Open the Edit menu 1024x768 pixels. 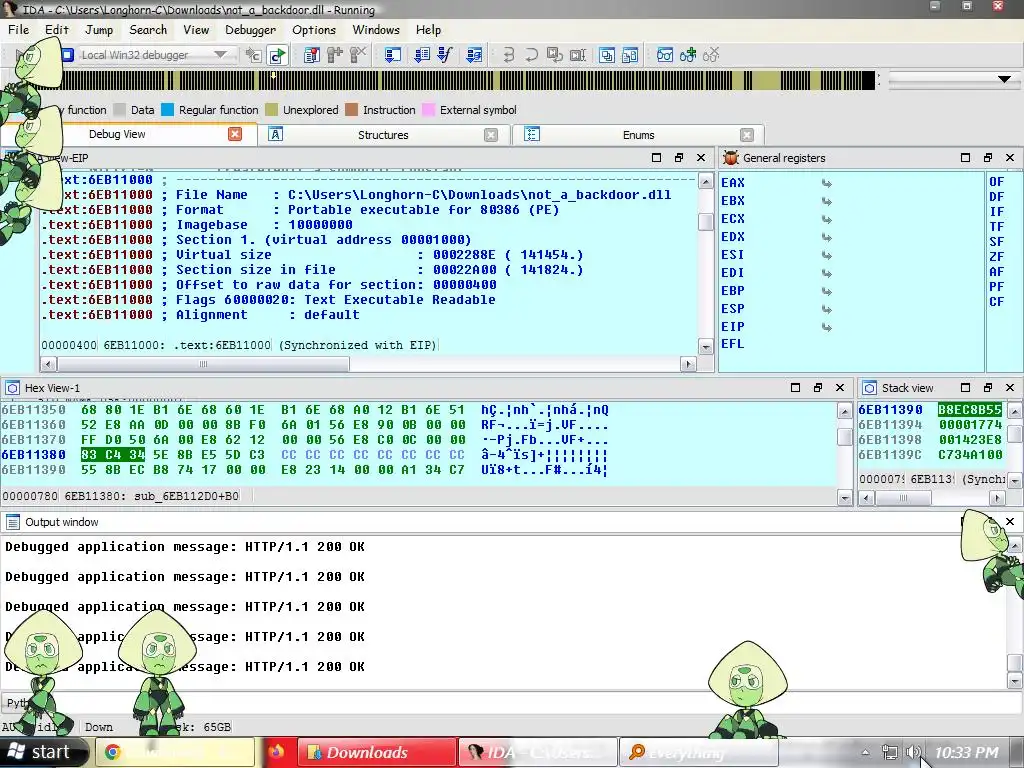tap(57, 30)
